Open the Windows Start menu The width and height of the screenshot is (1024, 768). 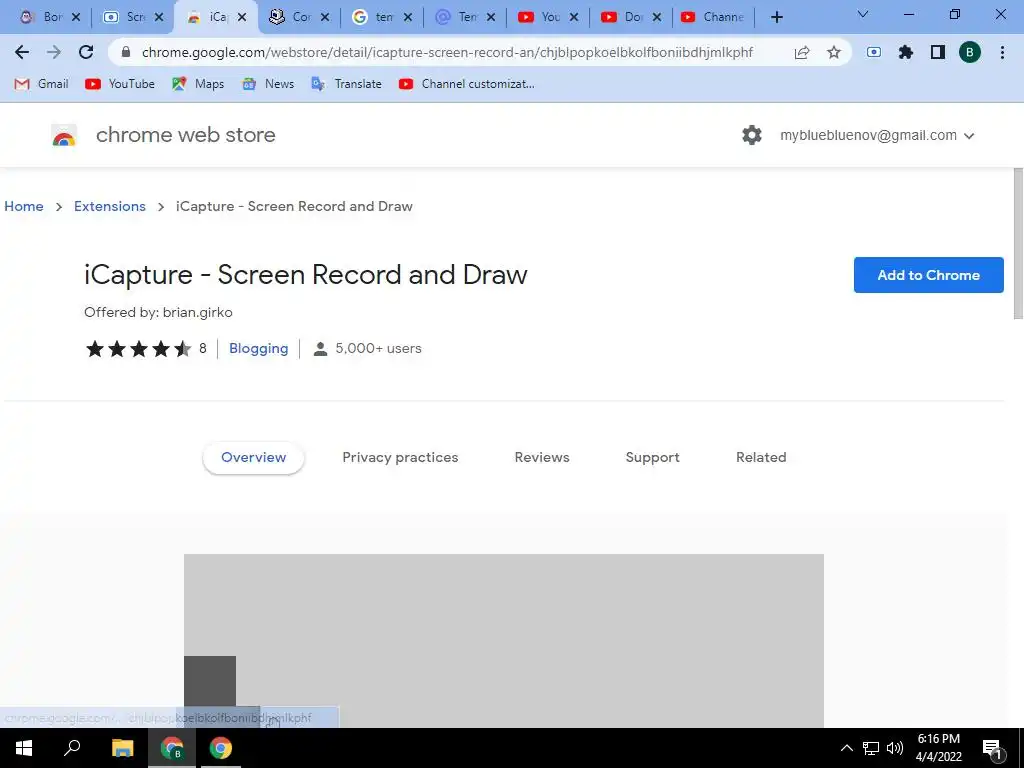24,748
